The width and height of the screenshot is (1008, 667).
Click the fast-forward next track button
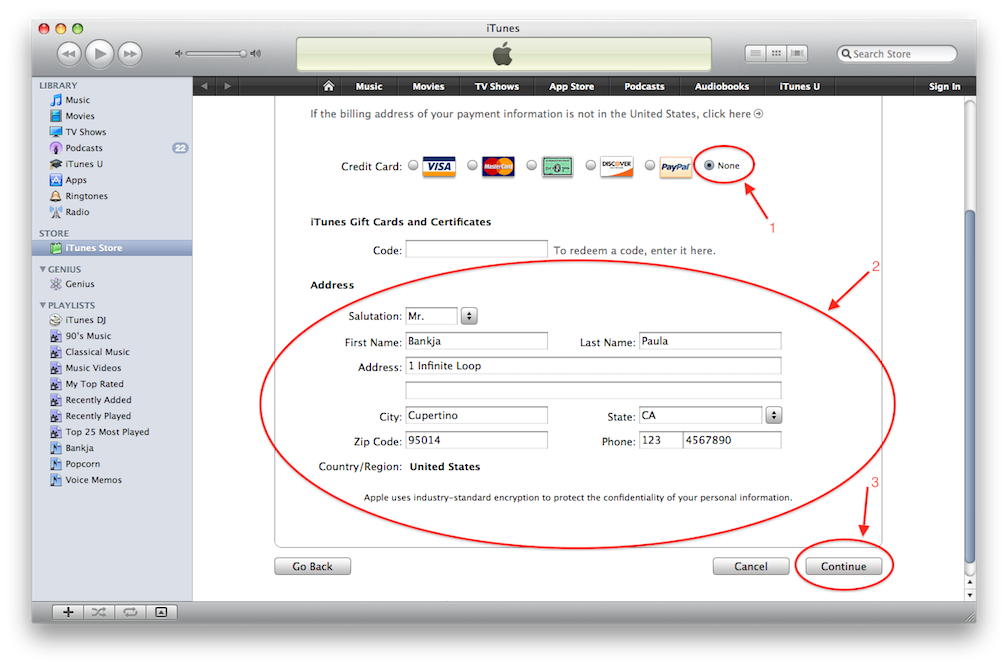(130, 54)
